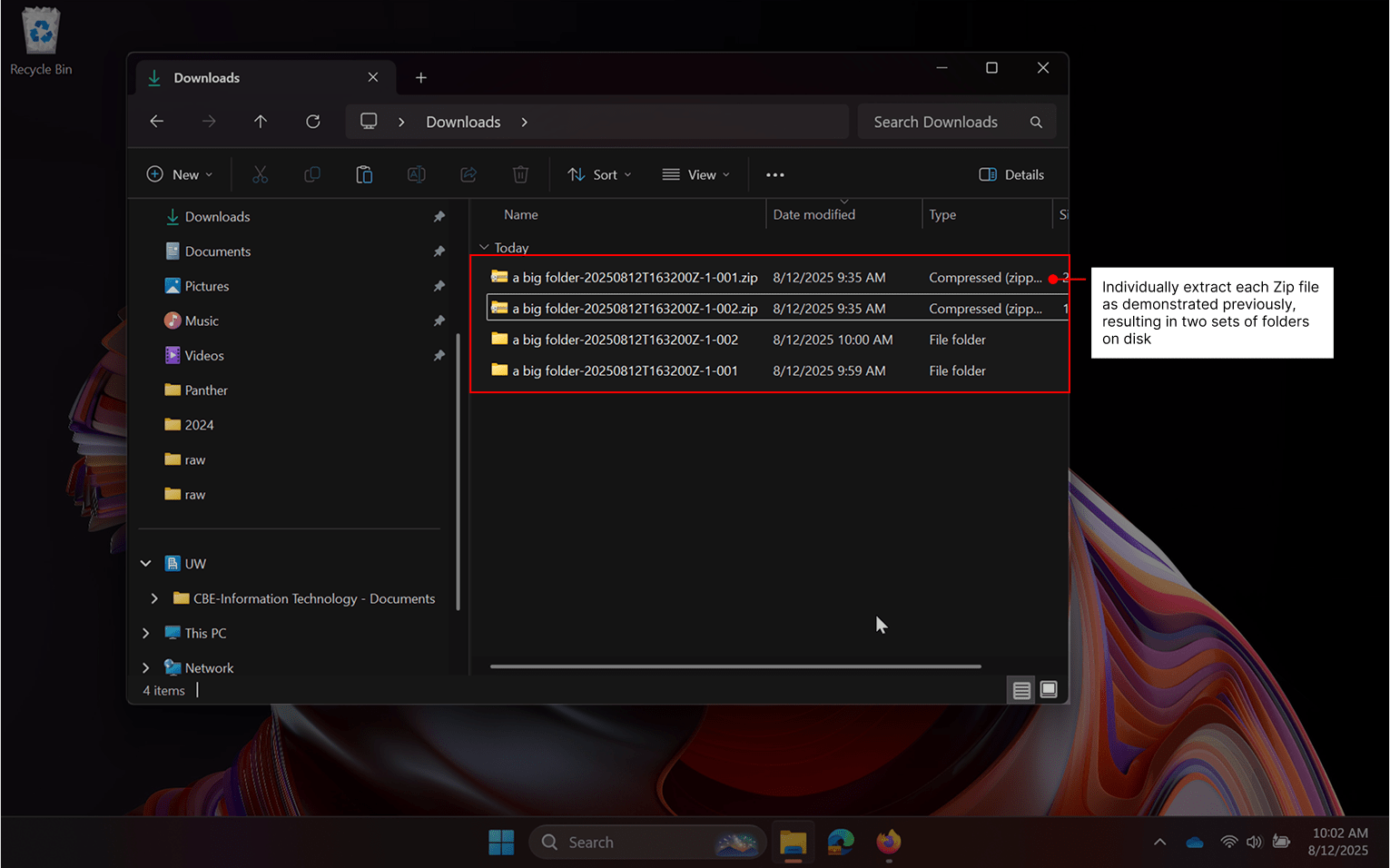1390x868 pixels.
Task: Paste from the clipboard
Action: pyautogui.click(x=364, y=173)
